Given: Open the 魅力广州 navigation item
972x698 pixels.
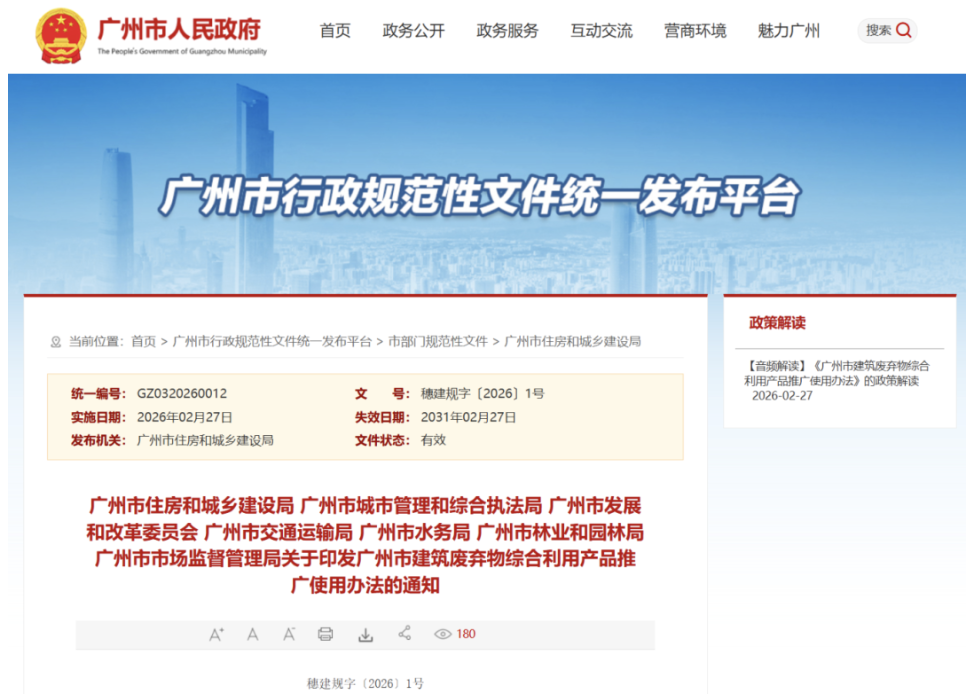Looking at the screenshot, I should pyautogui.click(x=789, y=31).
